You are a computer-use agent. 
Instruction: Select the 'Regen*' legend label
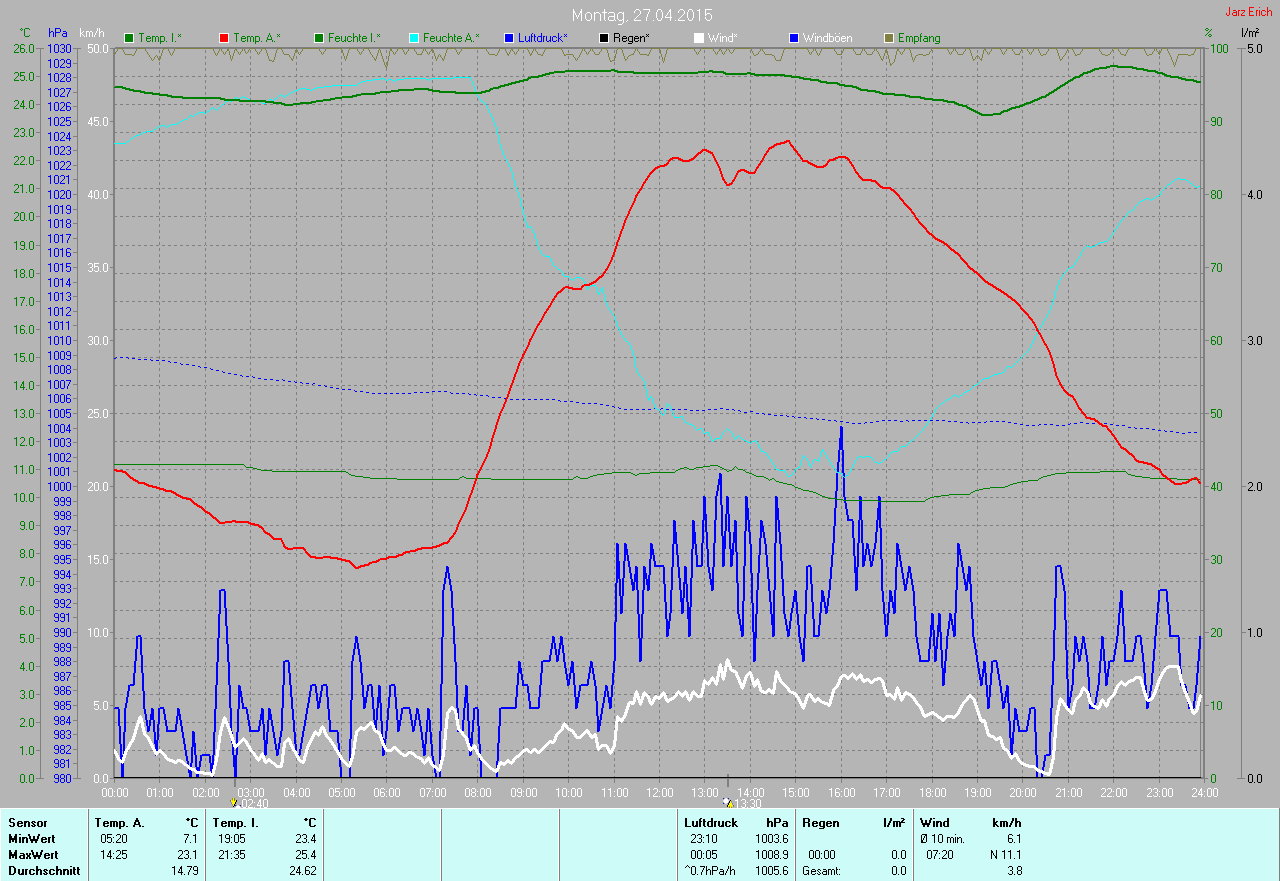point(632,38)
